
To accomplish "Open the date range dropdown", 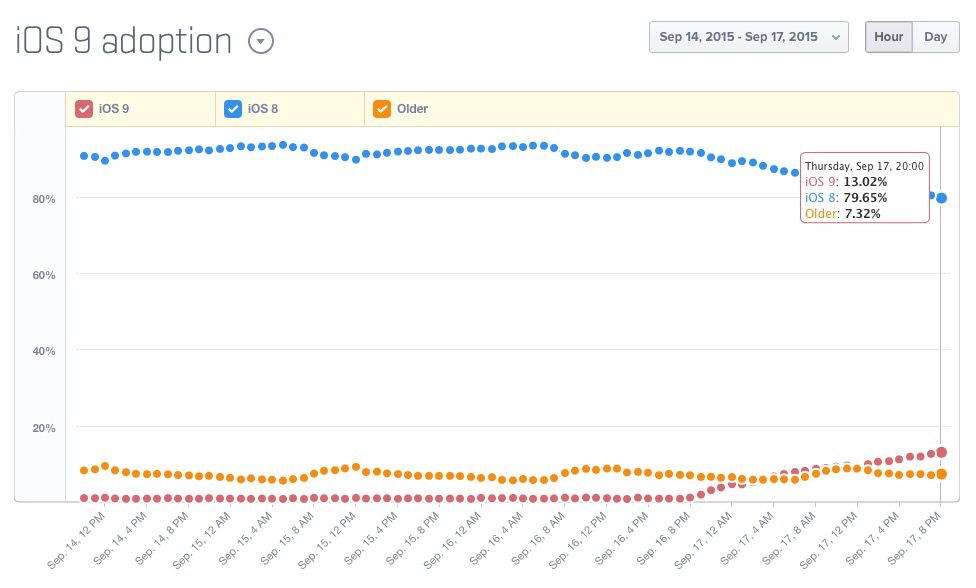I will click(x=748, y=37).
